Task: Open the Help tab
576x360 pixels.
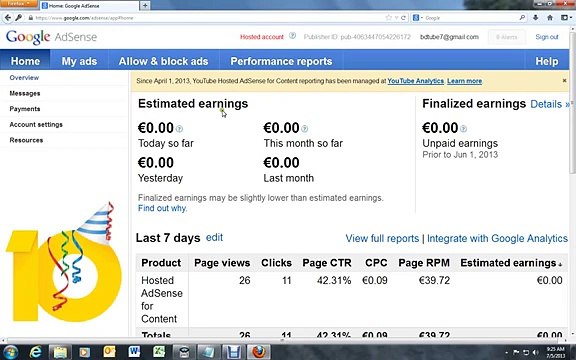Action: click(547, 61)
